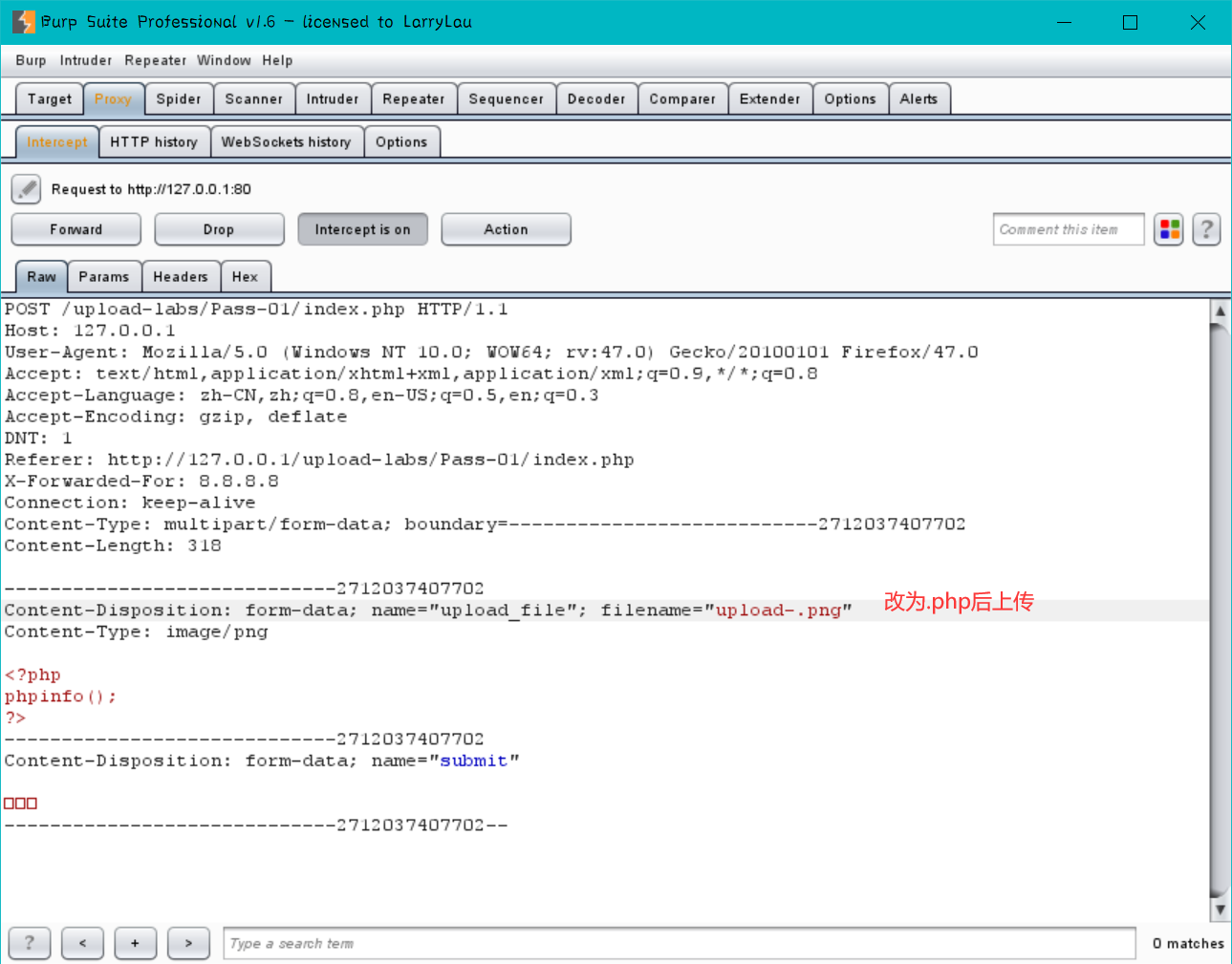Open the Burp menu
Viewport: 1232px width, 964px height.
(31, 60)
